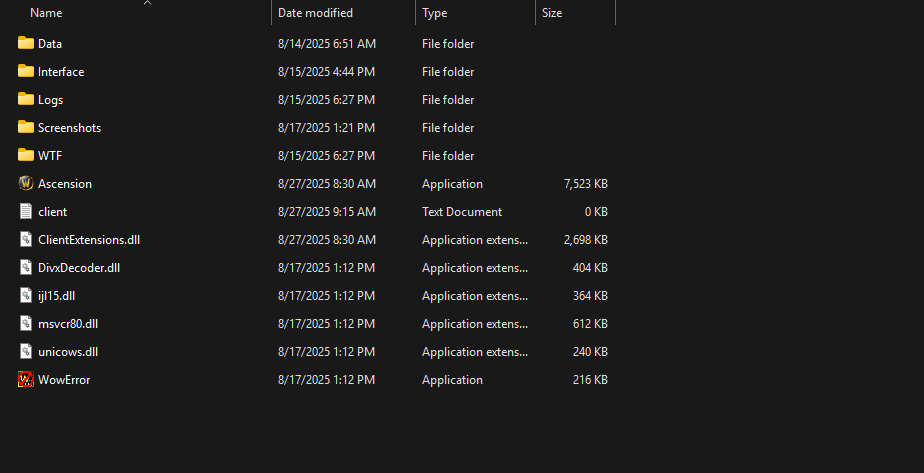Image resolution: width=924 pixels, height=473 pixels.
Task: Sort by the Date modified column
Action: (315, 13)
